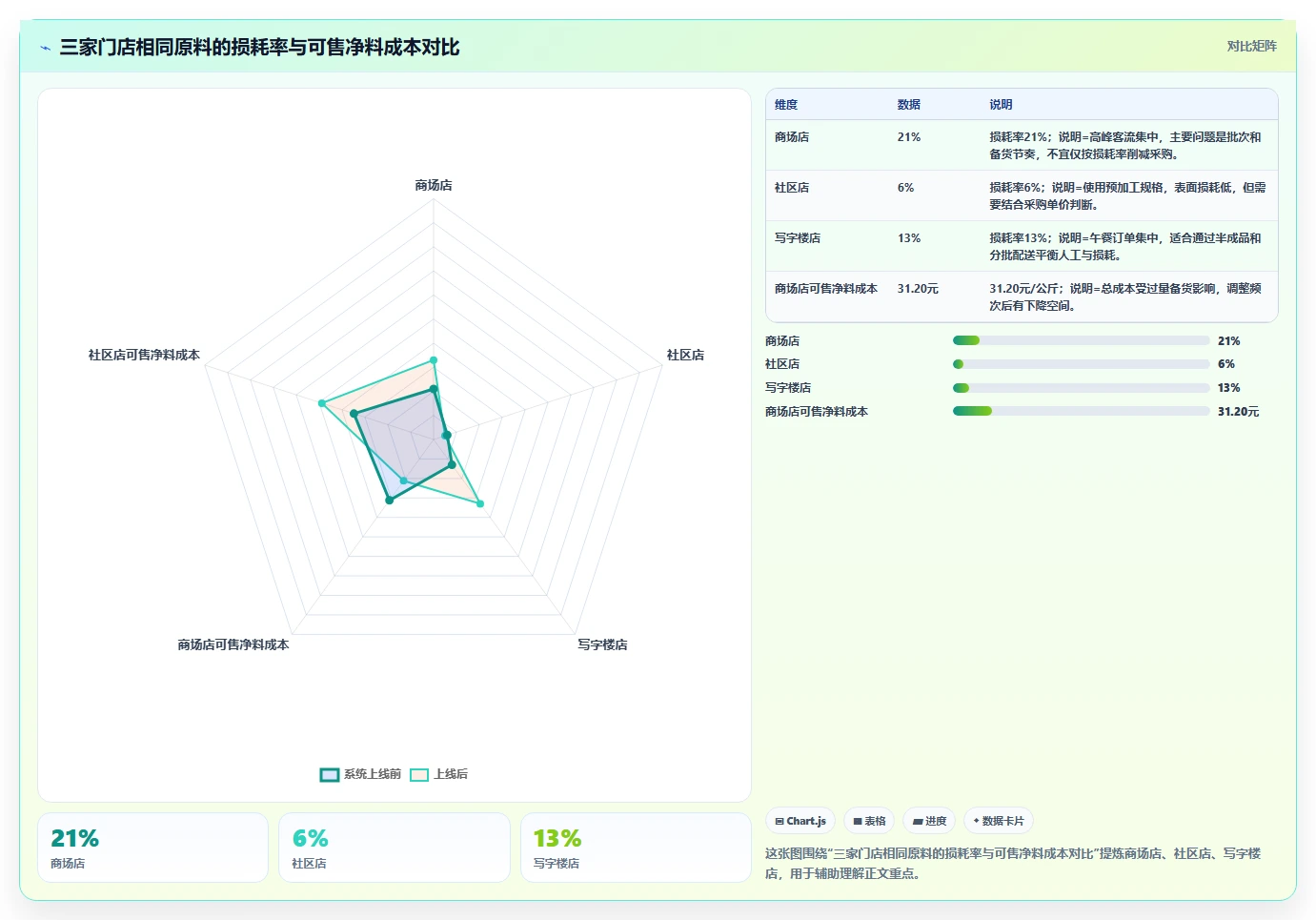Select the 21% 商场店 stat card
This screenshot has height=920, width=1316.
coord(152,848)
